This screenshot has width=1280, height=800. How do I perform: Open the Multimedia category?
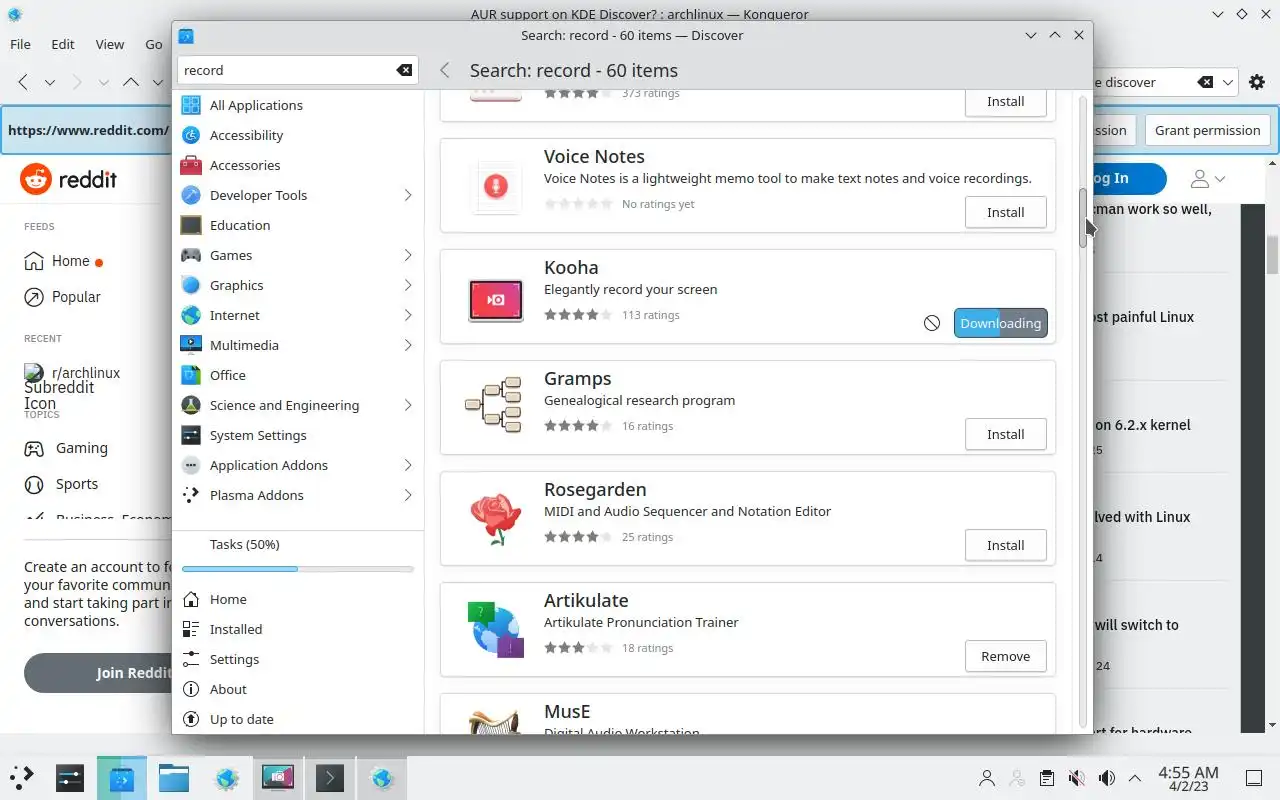click(298, 345)
